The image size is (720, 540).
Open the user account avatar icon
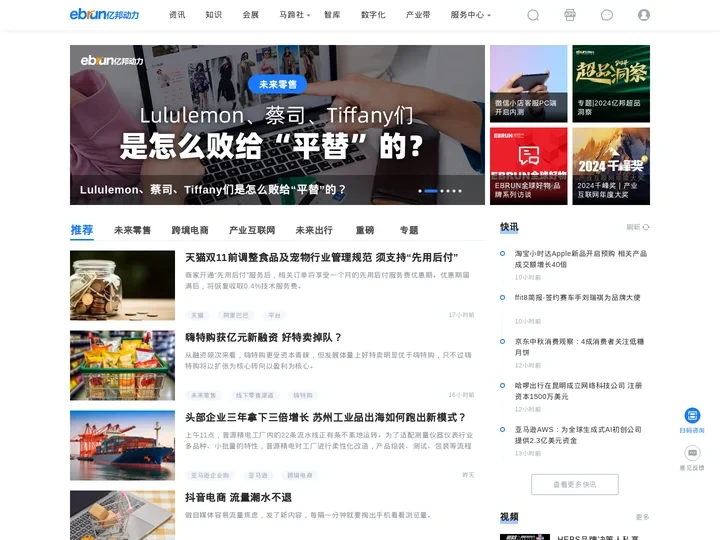[644, 15]
